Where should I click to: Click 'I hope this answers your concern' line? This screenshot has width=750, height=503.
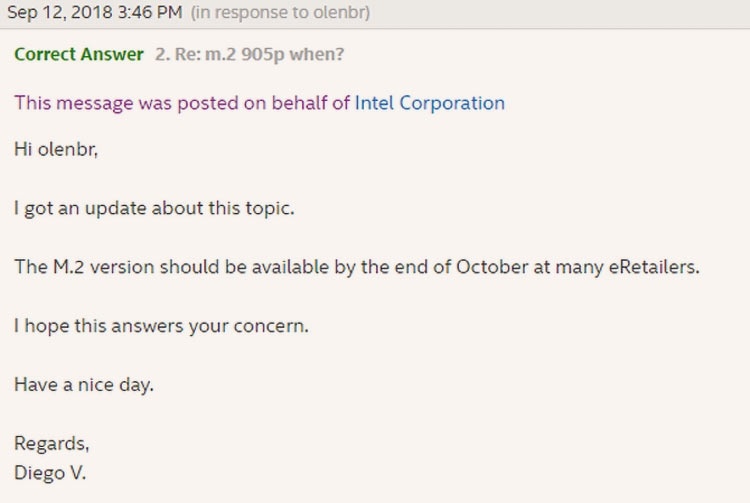coord(161,326)
